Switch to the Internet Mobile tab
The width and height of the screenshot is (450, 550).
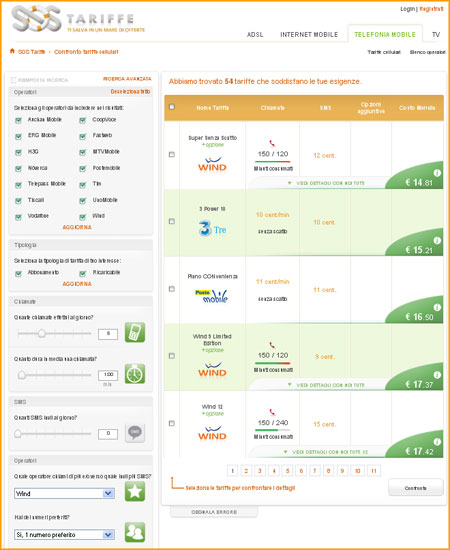(309, 35)
